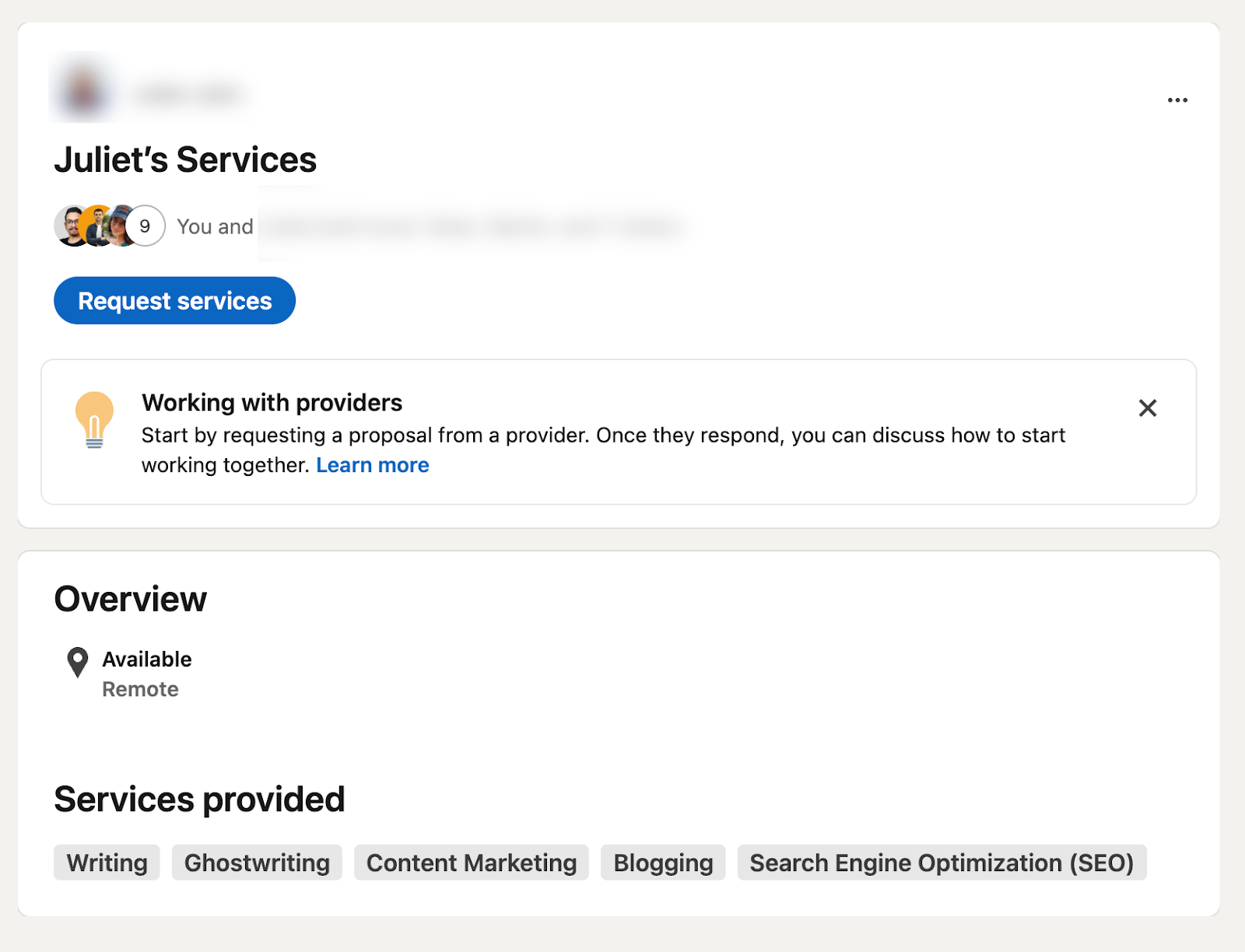Select the Content Marketing service tag

471,862
